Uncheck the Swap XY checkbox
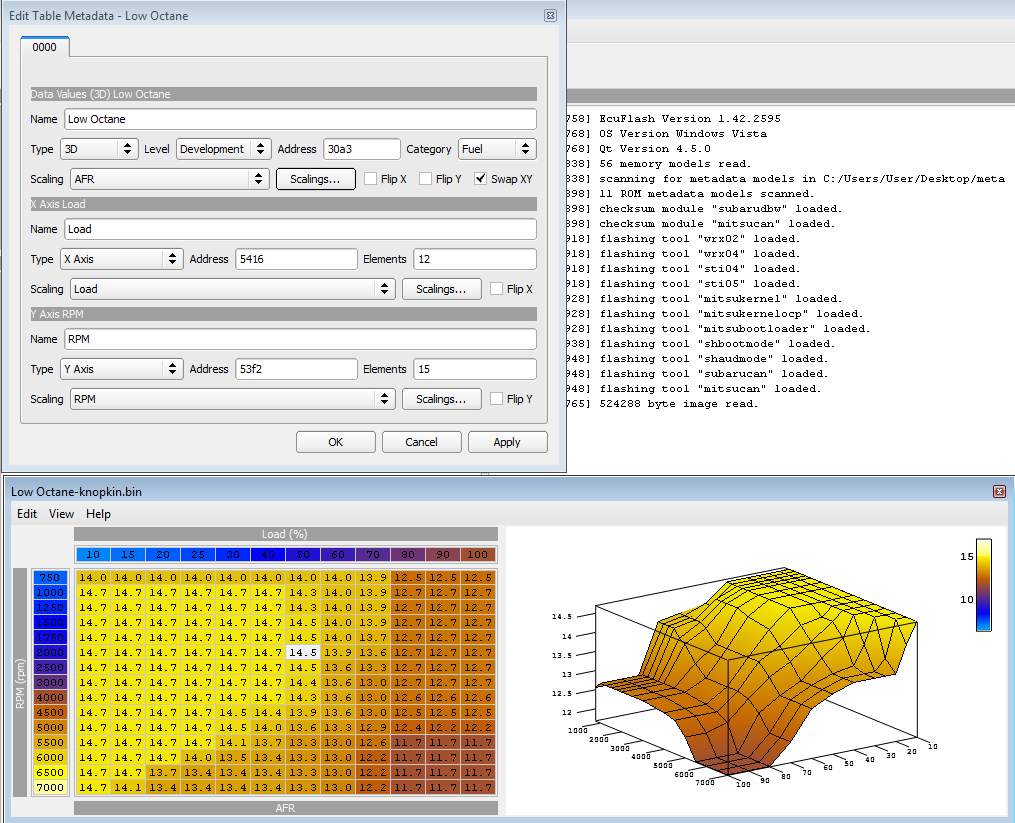Image resolution: width=1015 pixels, height=823 pixels. (481, 179)
